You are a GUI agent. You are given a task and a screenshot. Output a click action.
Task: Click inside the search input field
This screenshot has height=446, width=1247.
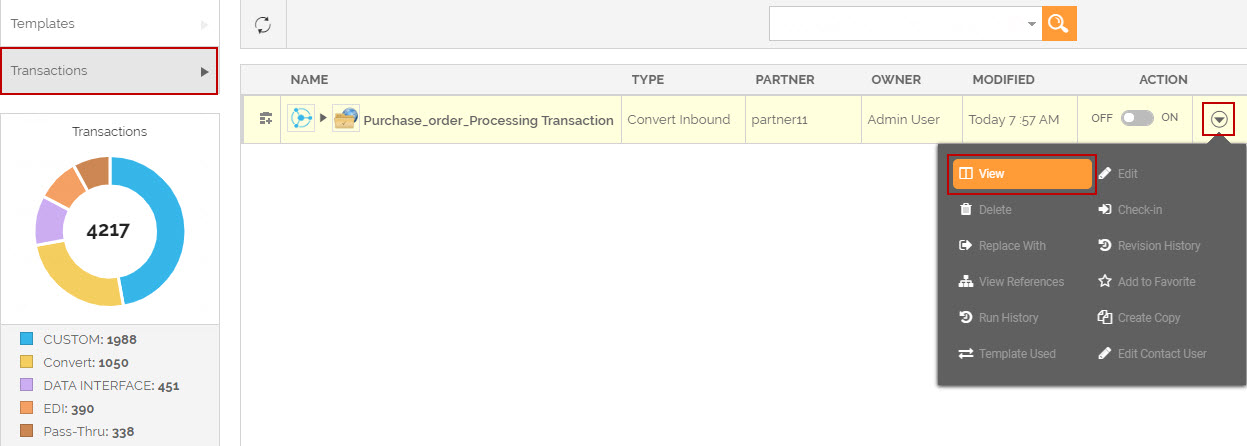[895, 24]
